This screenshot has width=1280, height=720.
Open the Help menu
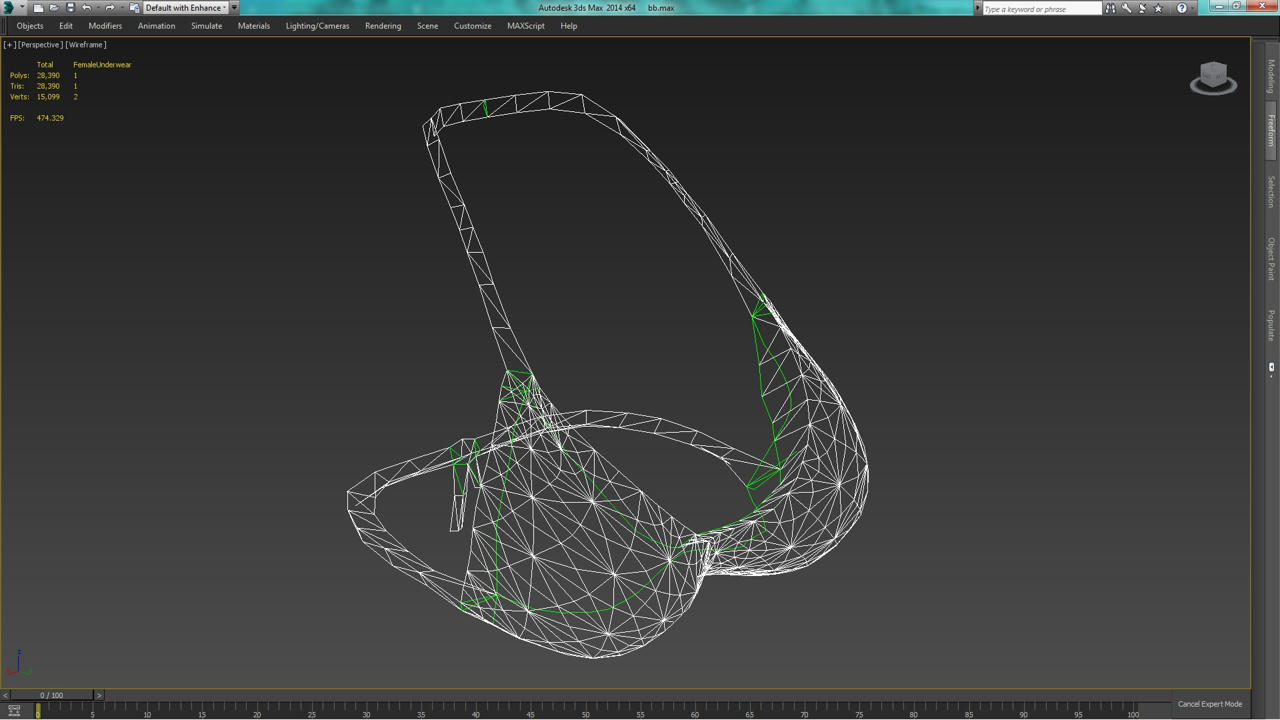click(569, 26)
